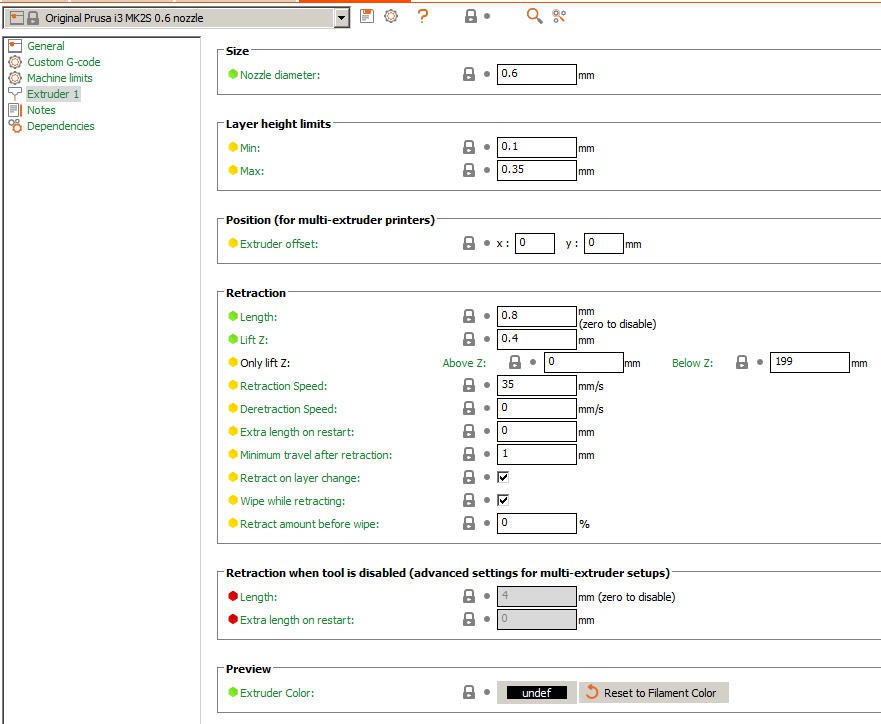Click lock icon for Retract on layer change

[469, 477]
